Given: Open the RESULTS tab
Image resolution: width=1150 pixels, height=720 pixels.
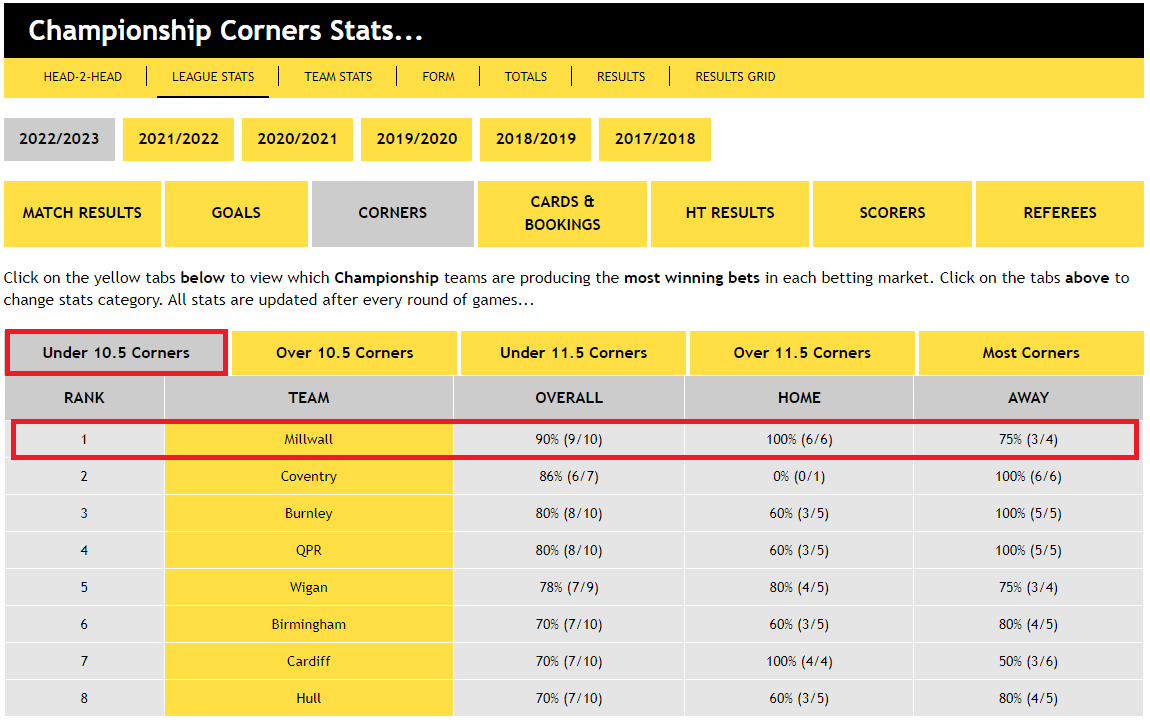Looking at the screenshot, I should pos(620,76).
